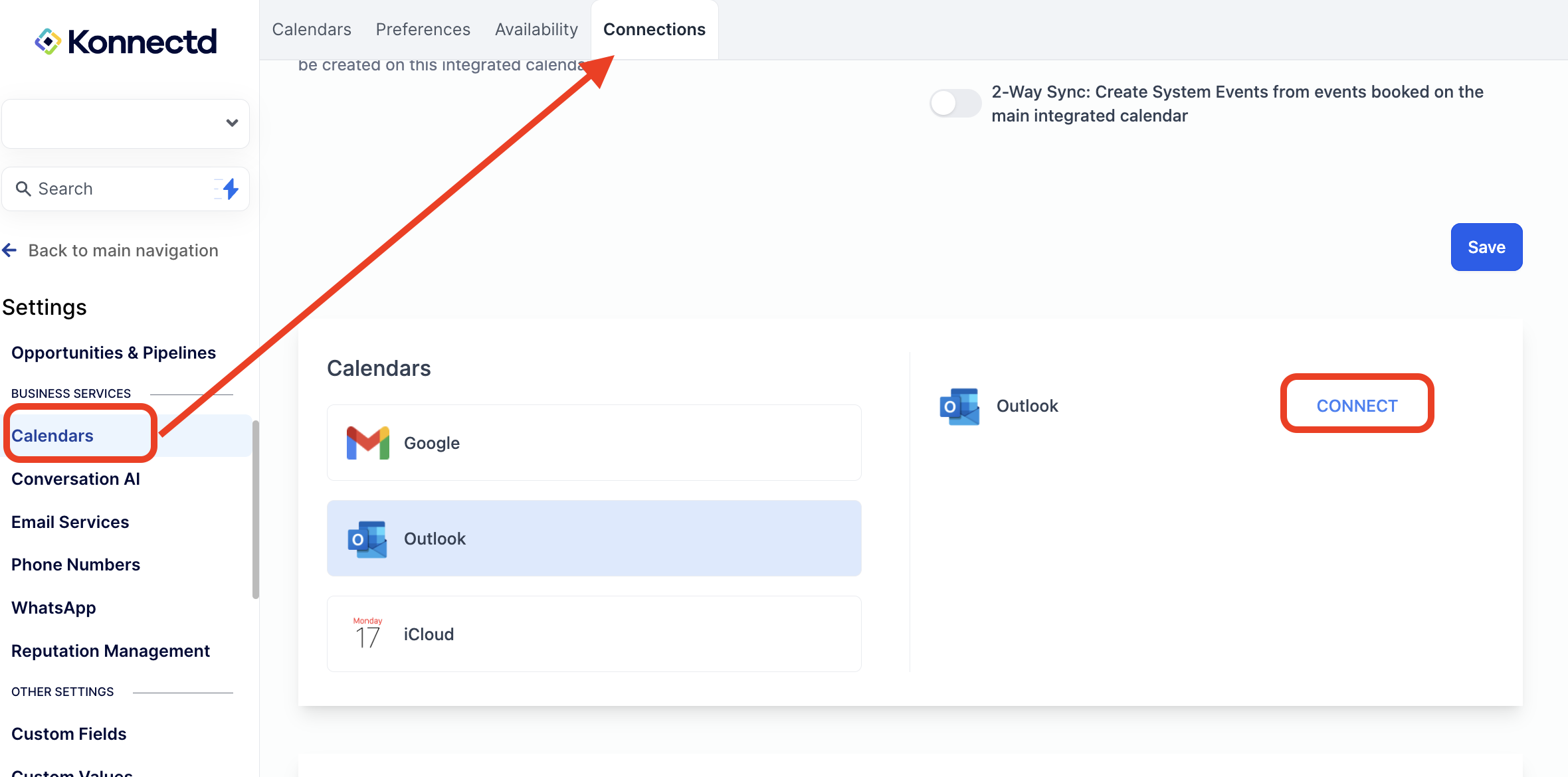Viewport: 1568px width, 777px height.
Task: Click Back to main navigation link
Action: click(x=123, y=250)
